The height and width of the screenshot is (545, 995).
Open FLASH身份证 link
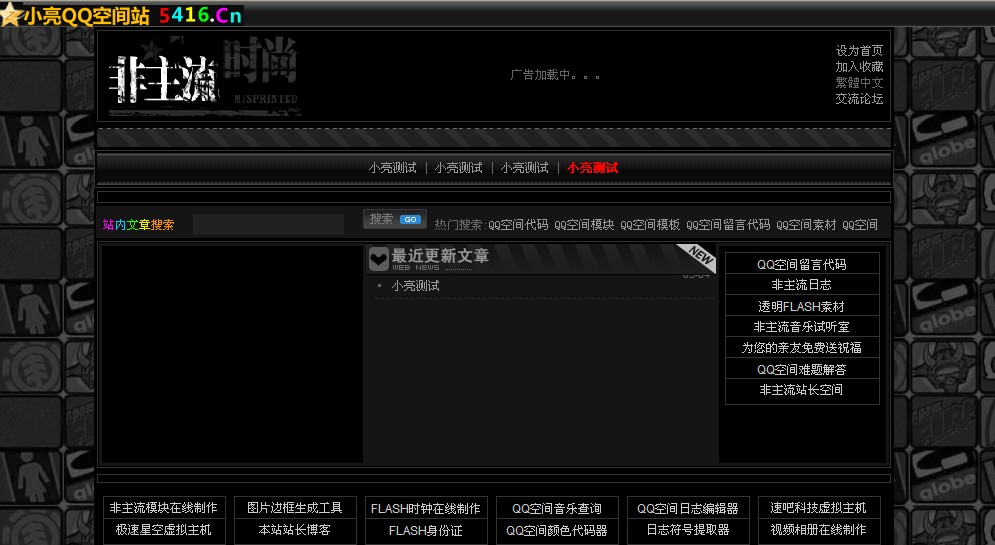(x=426, y=530)
